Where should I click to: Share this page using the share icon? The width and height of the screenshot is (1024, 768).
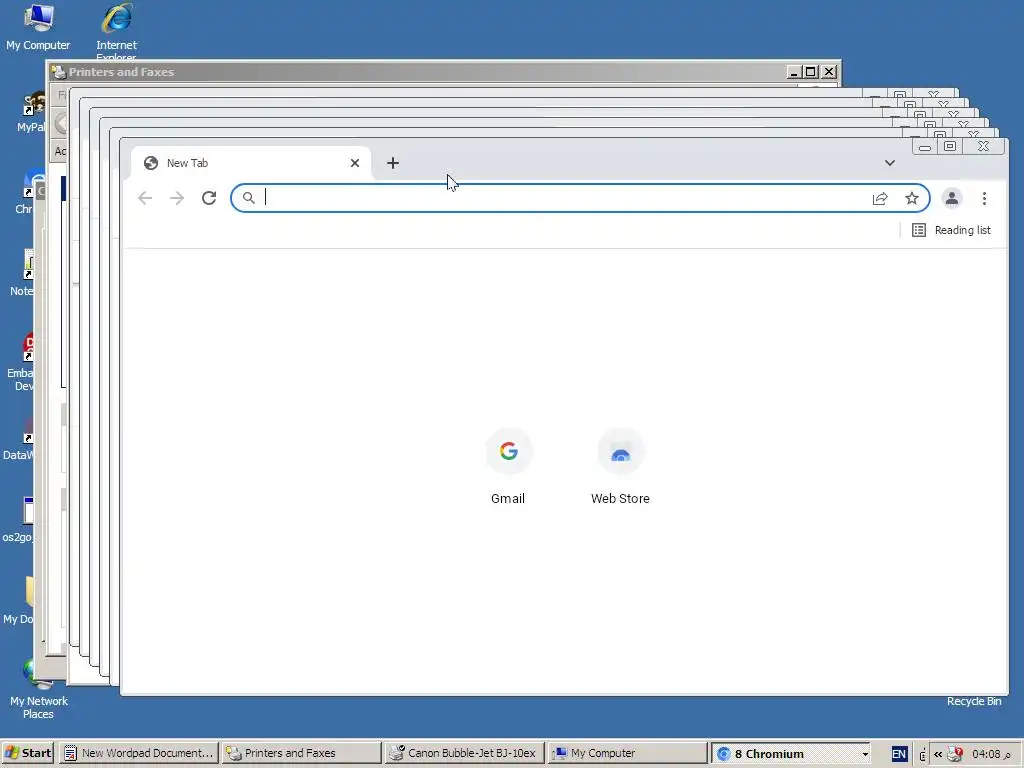point(880,199)
